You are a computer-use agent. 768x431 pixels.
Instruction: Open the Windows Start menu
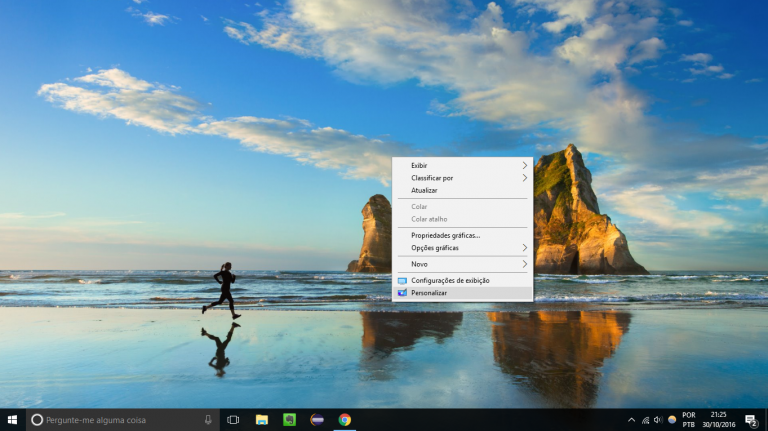coord(12,420)
